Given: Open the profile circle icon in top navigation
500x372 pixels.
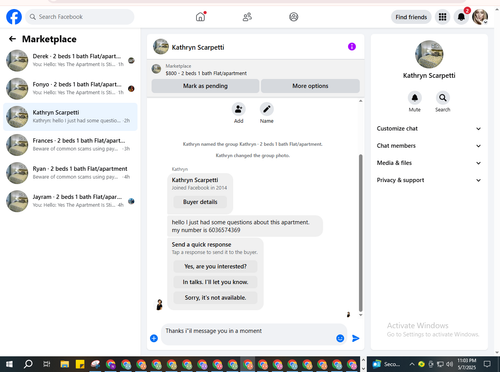Looking at the screenshot, I should point(294,17).
